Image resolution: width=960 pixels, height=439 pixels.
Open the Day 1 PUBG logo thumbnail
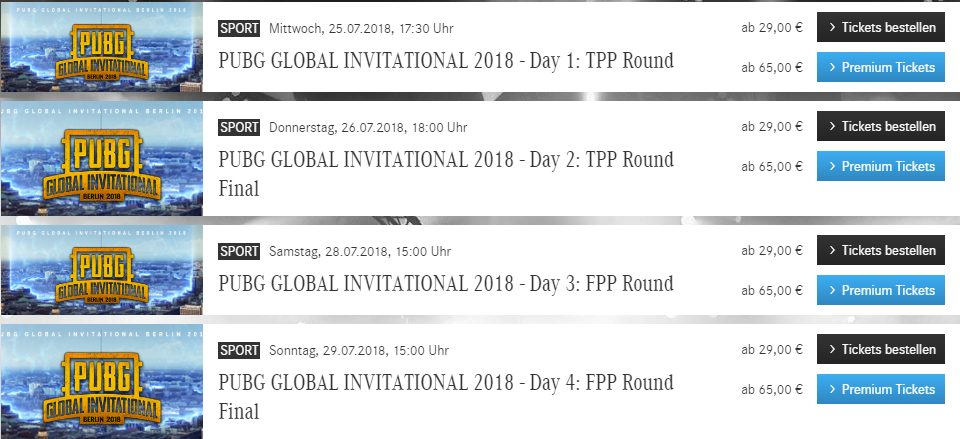click(102, 47)
